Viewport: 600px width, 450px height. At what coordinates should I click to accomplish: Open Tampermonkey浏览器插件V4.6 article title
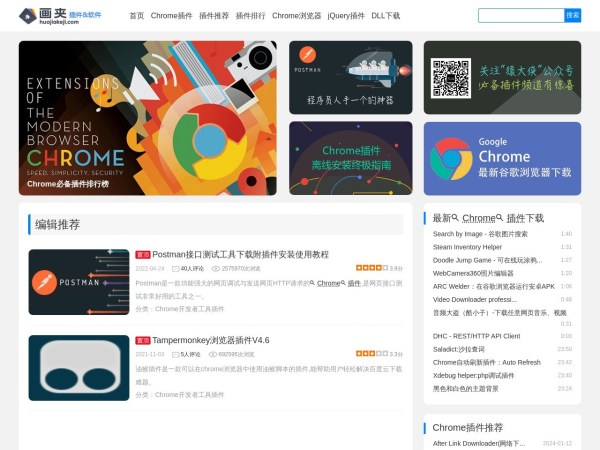(210, 340)
